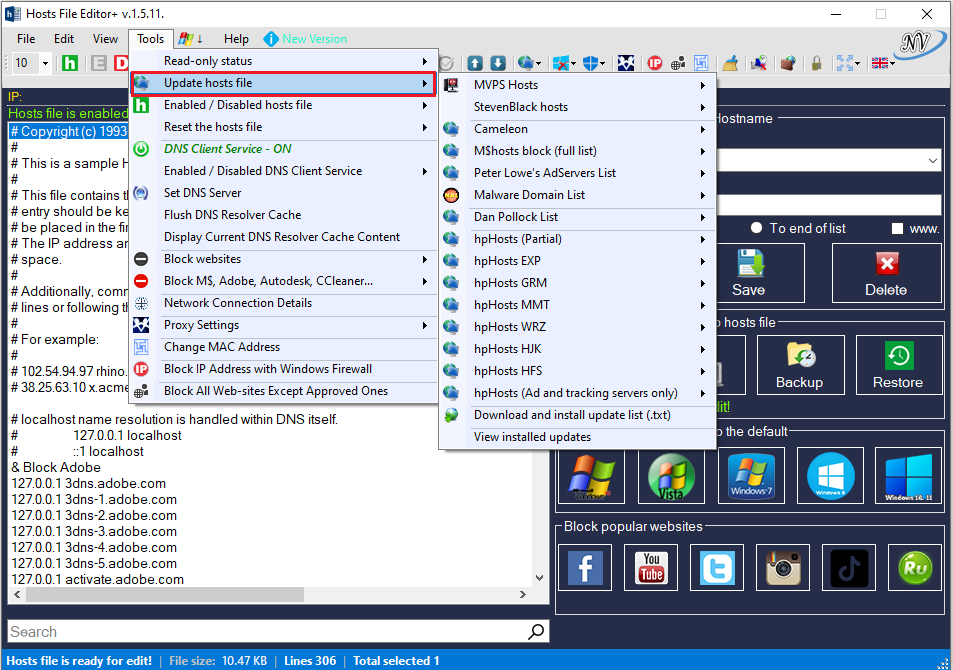Choose 'Download and install update list (.txt)'
Image resolution: width=953 pixels, height=670 pixels.
577,415
